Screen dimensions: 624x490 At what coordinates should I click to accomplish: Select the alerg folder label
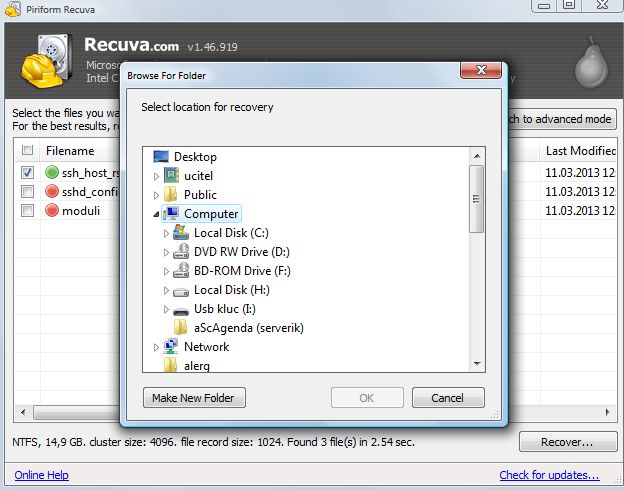197,365
